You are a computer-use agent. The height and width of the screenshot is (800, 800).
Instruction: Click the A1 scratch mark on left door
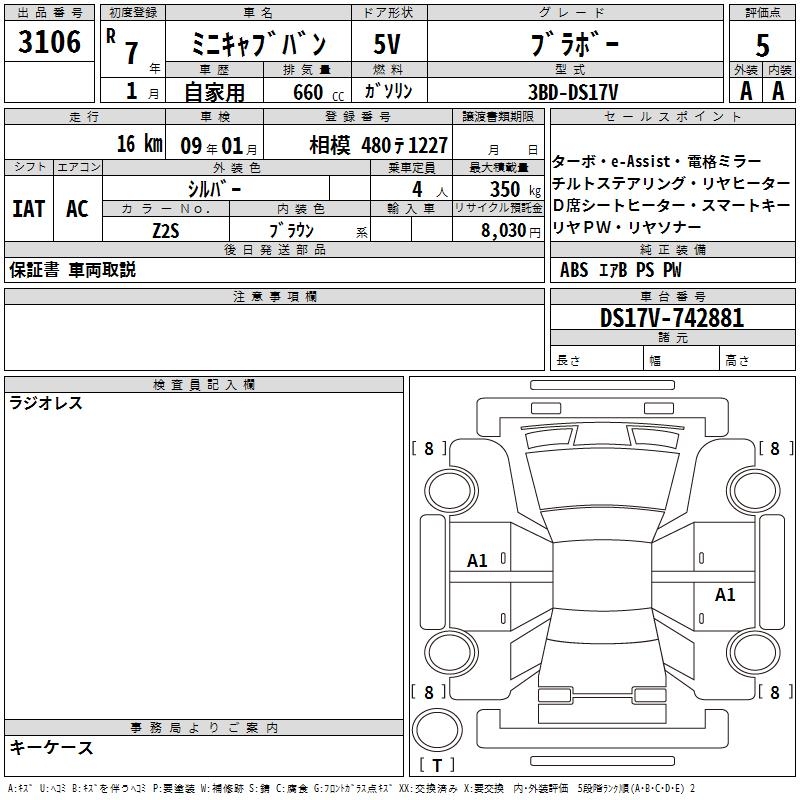click(x=478, y=561)
